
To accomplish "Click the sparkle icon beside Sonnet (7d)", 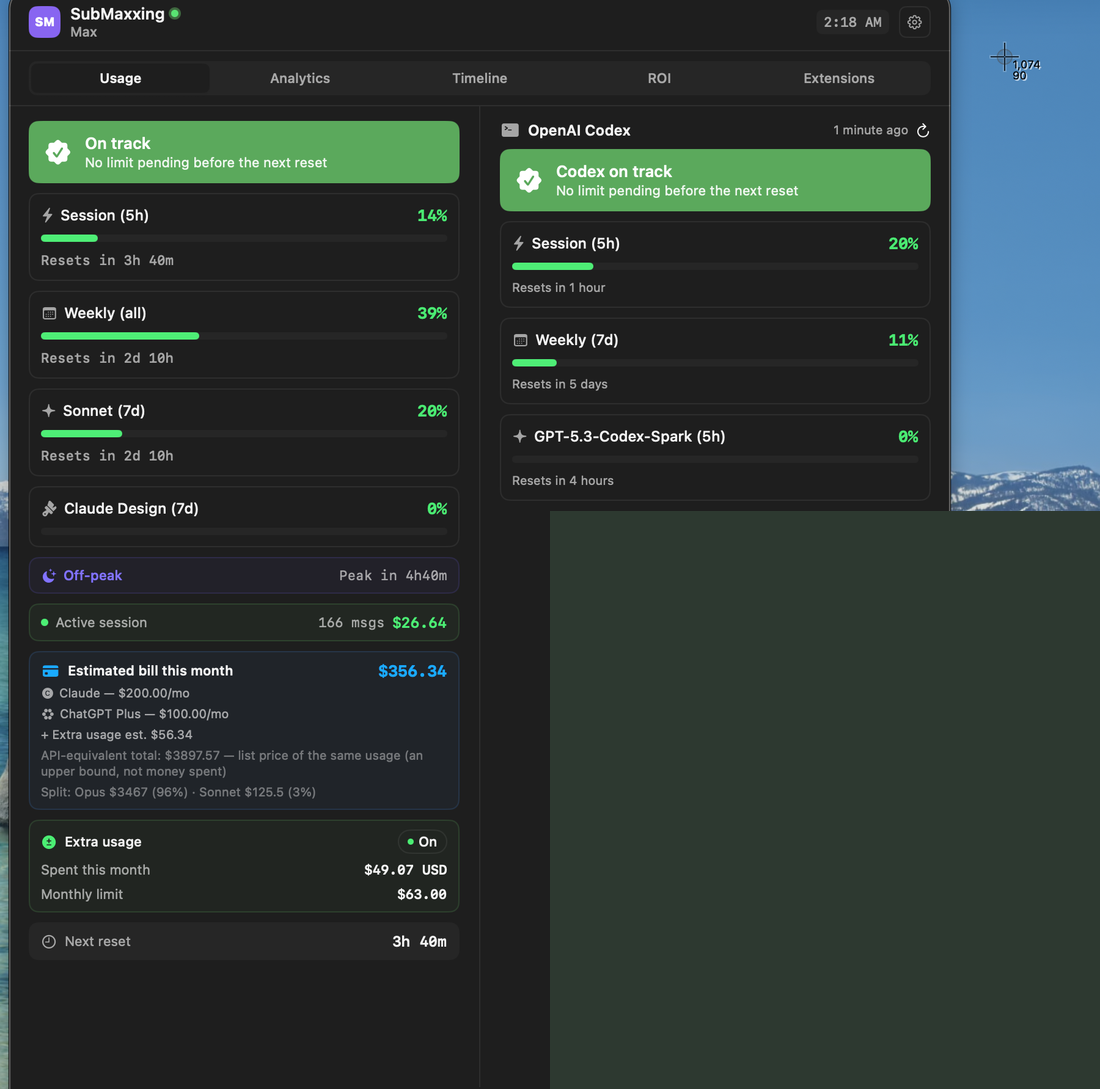I will [48, 411].
